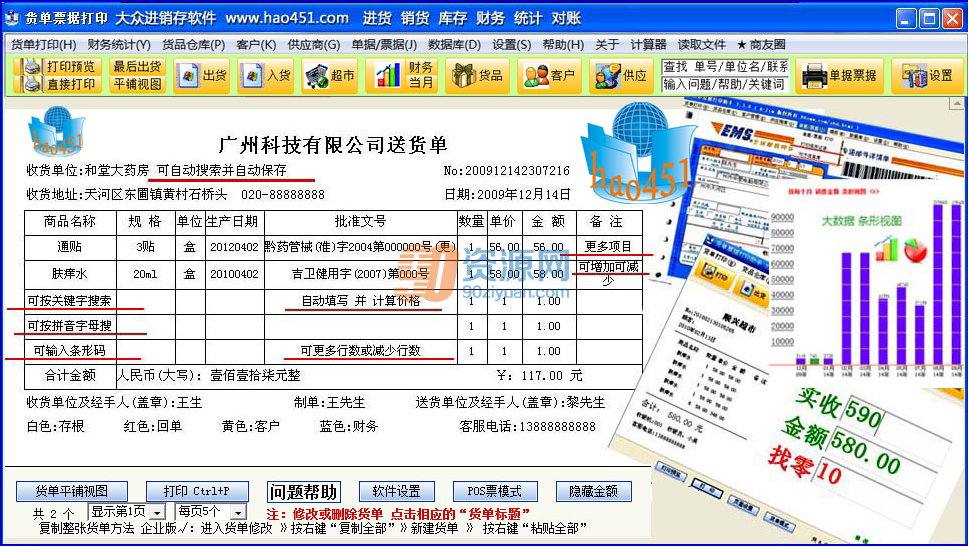This screenshot has height=547, width=969.
Task: Open the 关于 menu item
Action: (607, 45)
